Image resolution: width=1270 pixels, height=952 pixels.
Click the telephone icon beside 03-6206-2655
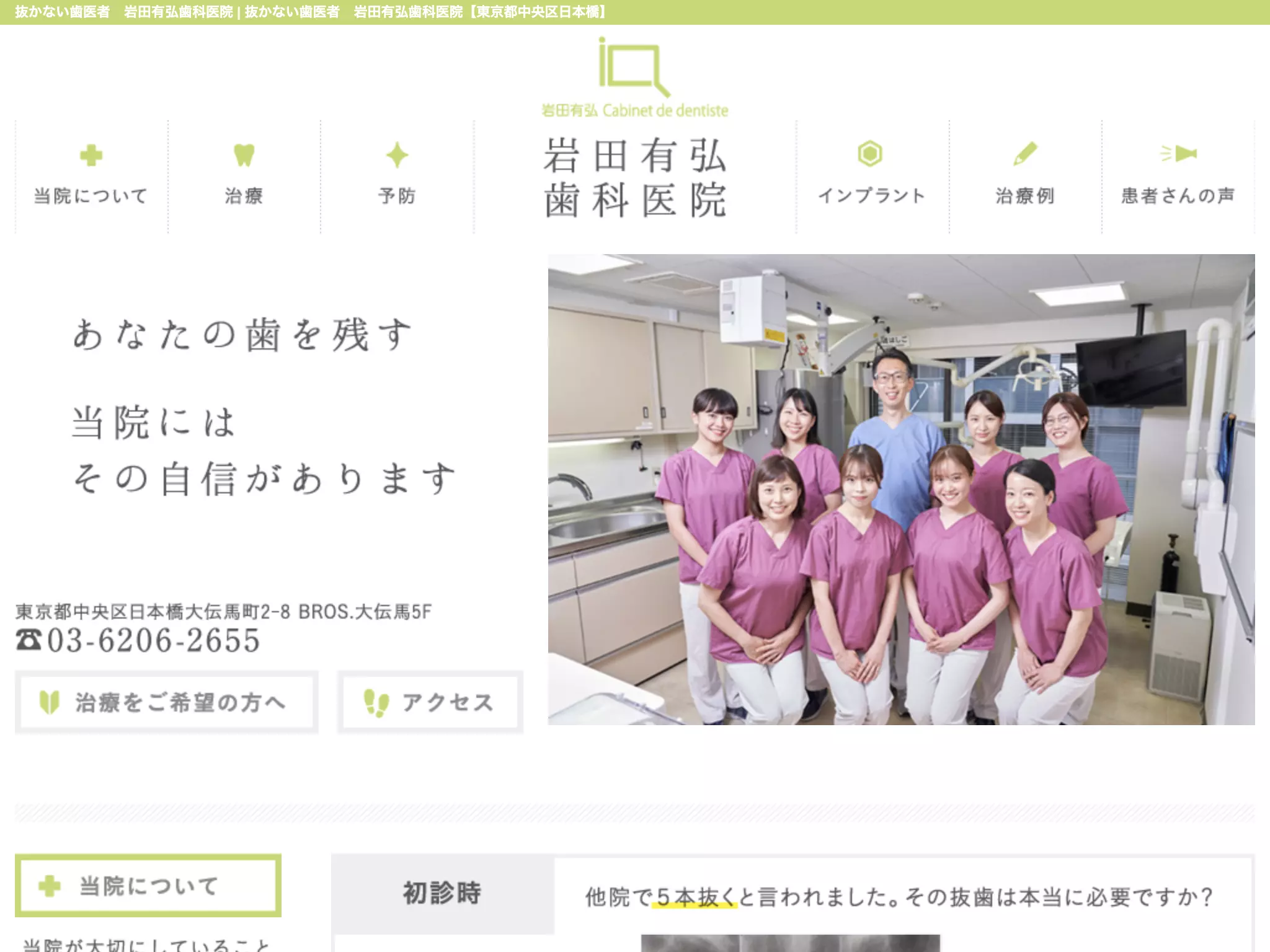pos(29,640)
